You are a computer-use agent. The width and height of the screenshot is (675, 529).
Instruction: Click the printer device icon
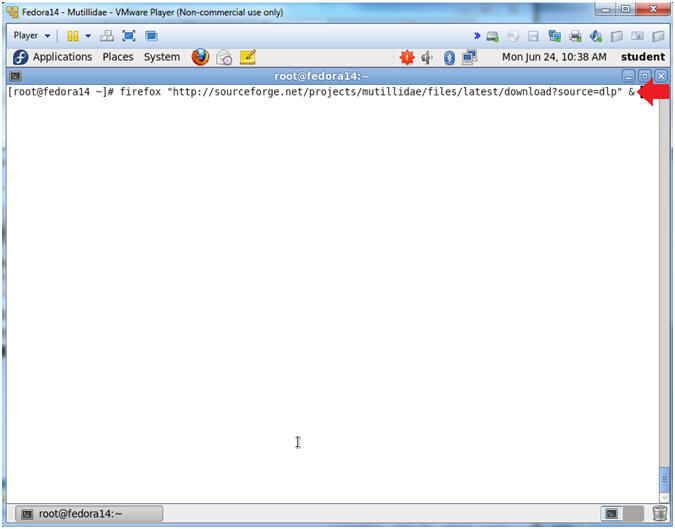(x=575, y=37)
